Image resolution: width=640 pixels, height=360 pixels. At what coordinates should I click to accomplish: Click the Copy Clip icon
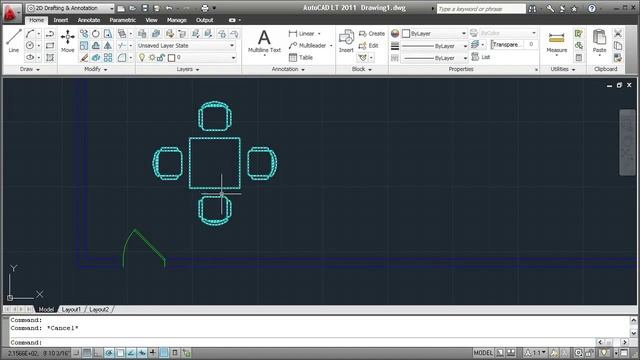point(618,46)
